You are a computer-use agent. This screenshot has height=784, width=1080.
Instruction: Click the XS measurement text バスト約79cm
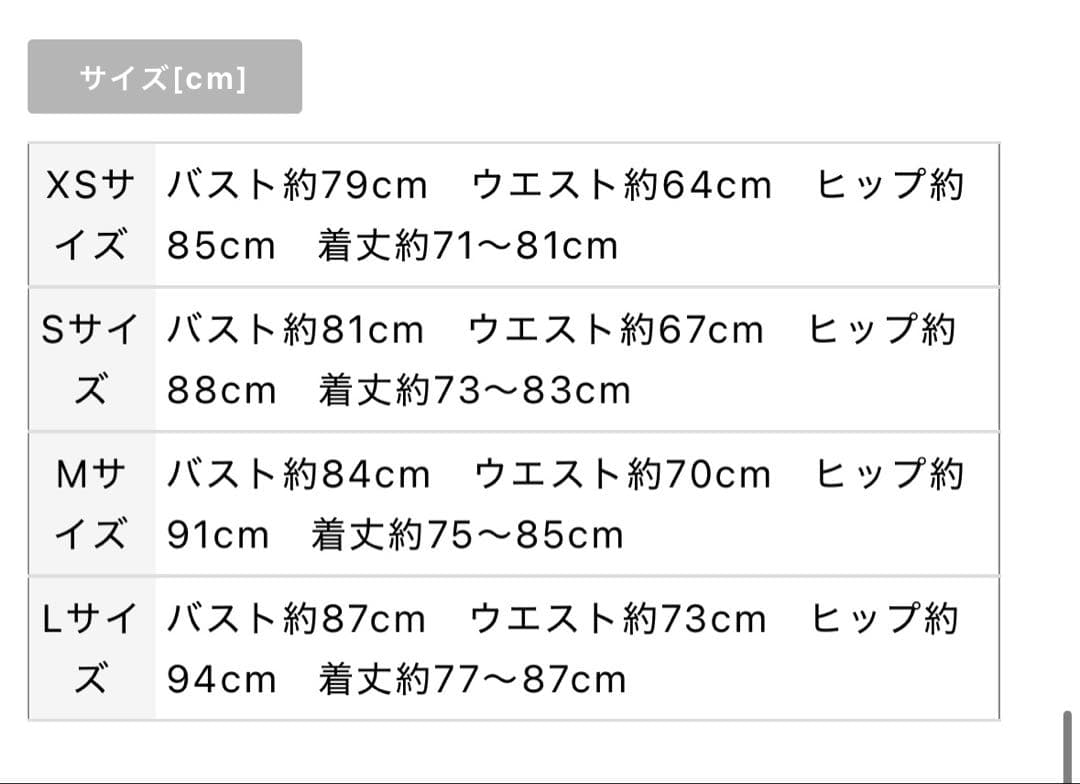298,185
